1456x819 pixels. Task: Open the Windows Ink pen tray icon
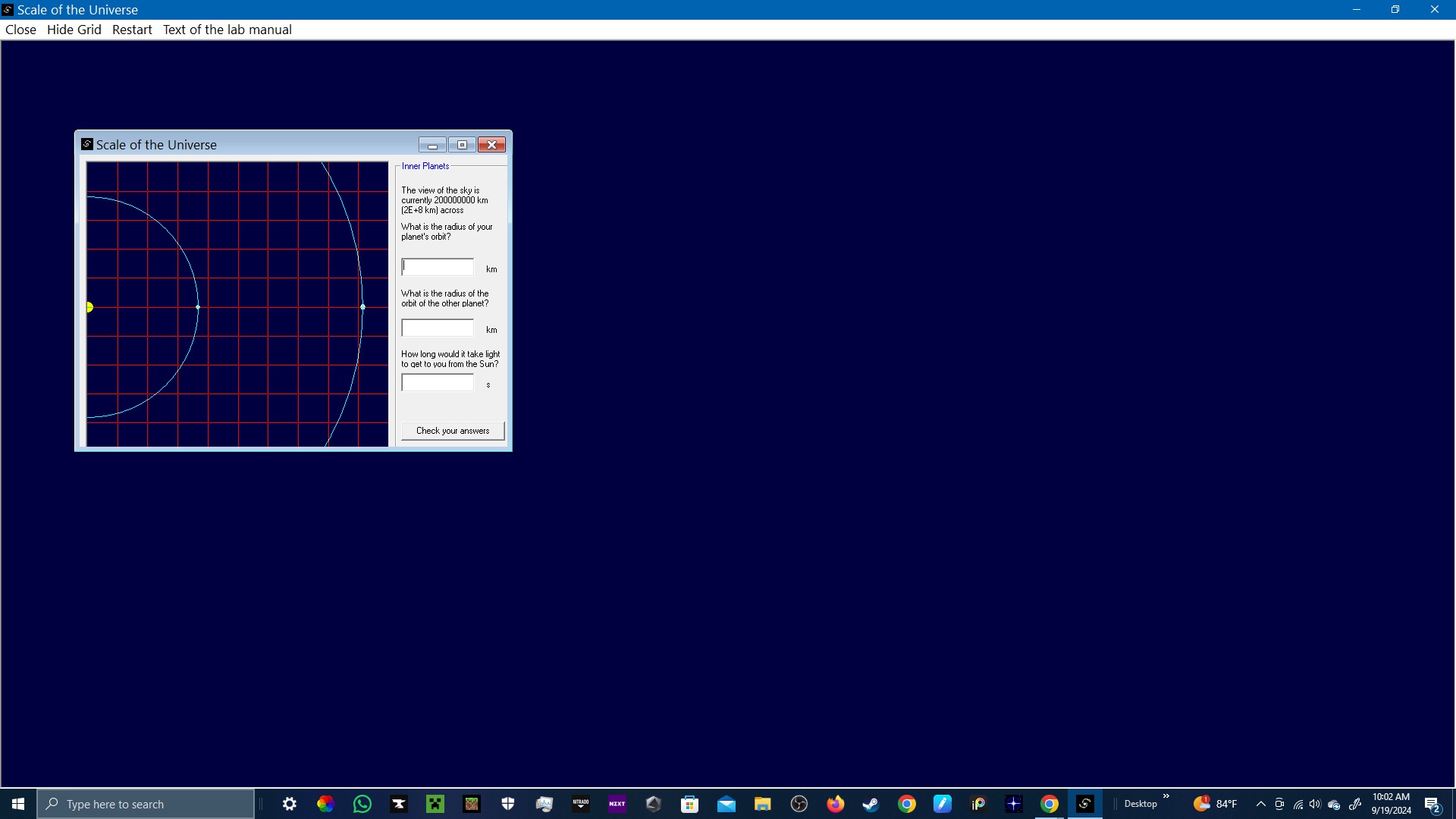(x=1356, y=804)
